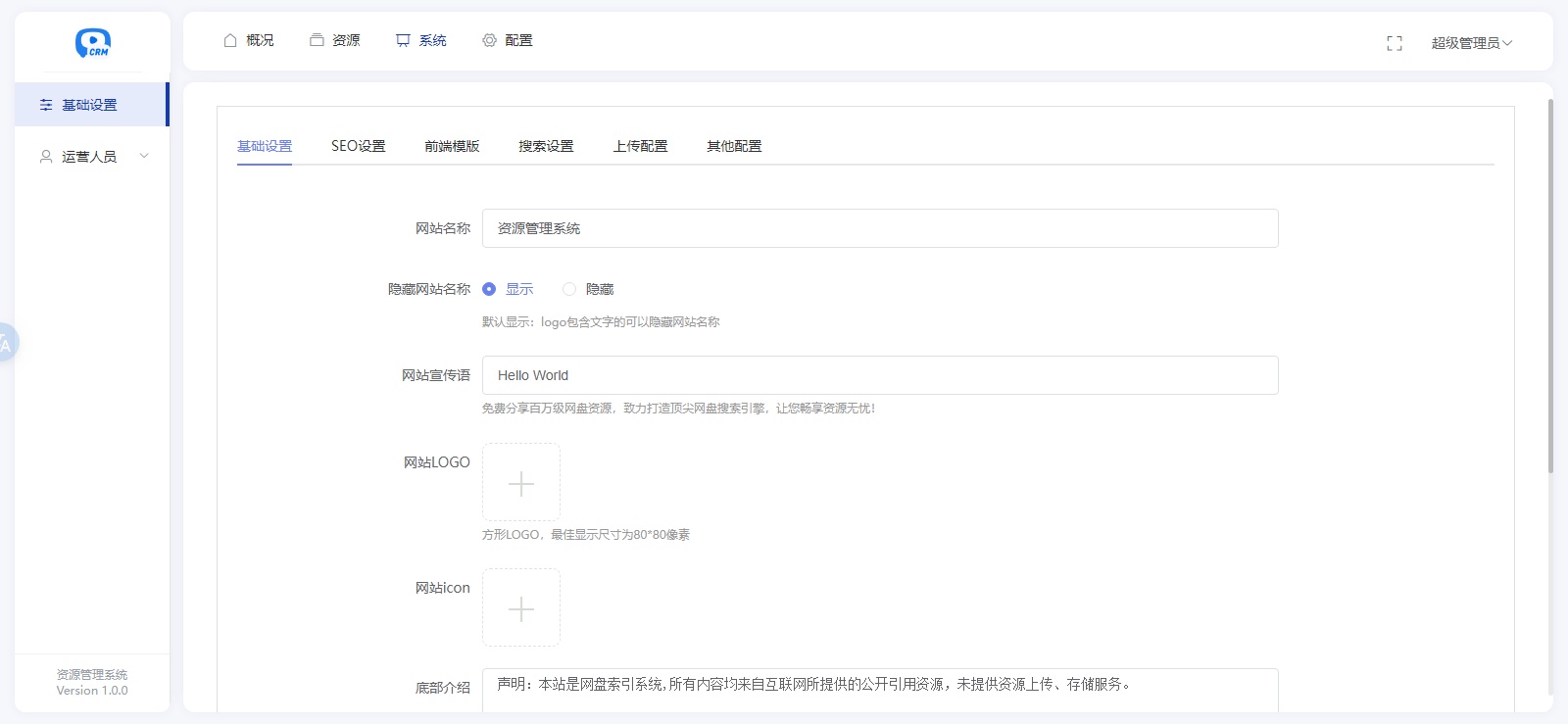Open the 资源 top menu
Viewport: 1568px width, 724px height.
335,40
